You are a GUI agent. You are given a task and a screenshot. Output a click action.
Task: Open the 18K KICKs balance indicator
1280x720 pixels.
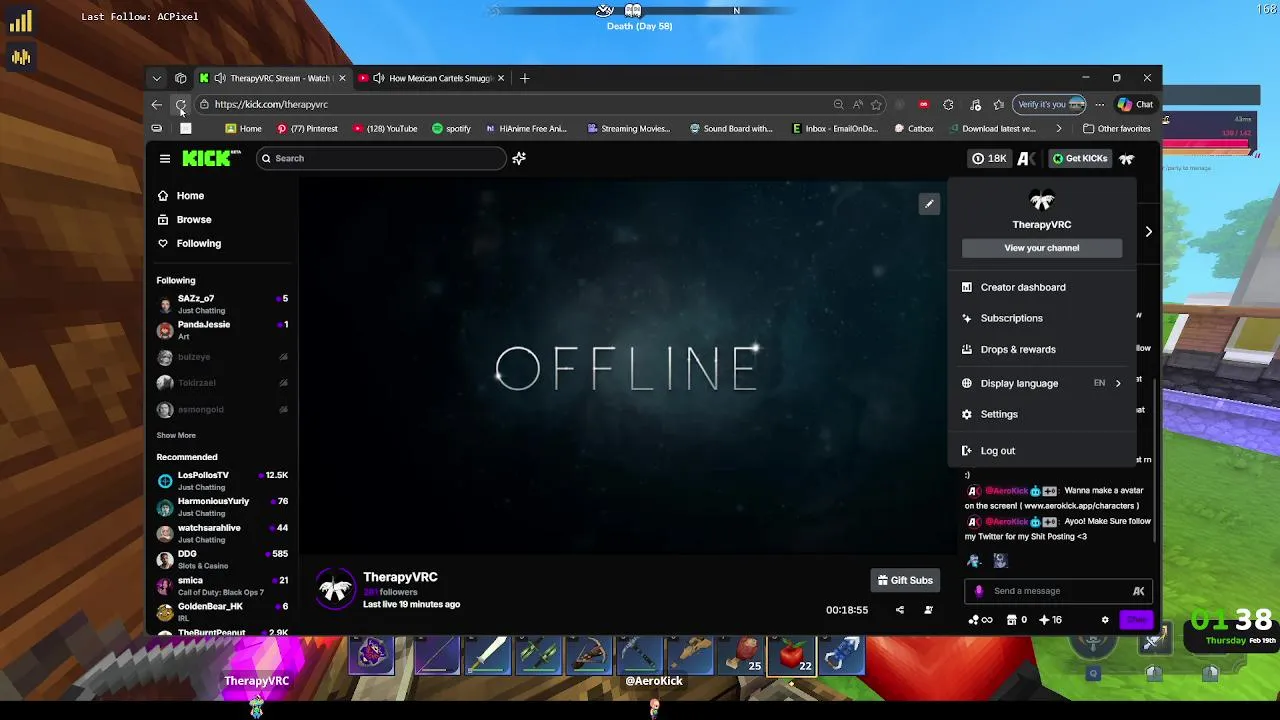(989, 158)
